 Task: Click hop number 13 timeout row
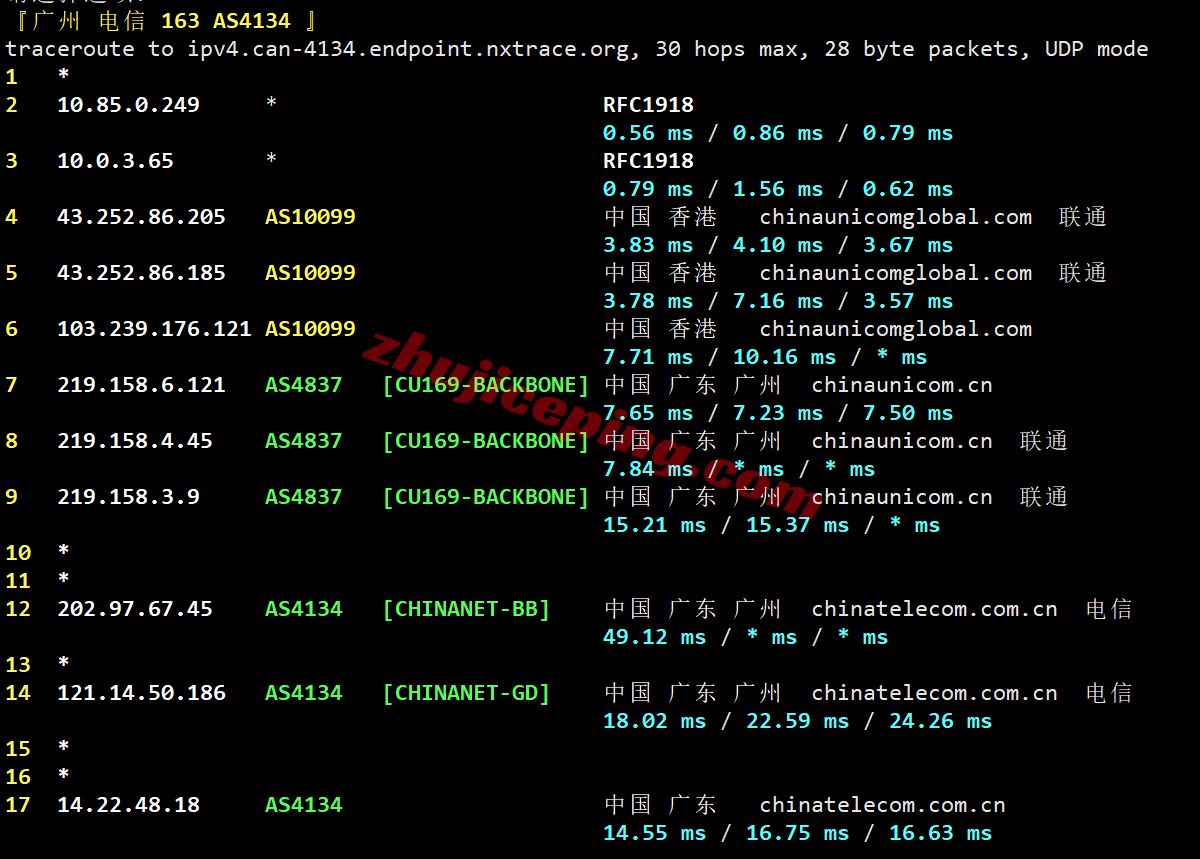(38, 665)
